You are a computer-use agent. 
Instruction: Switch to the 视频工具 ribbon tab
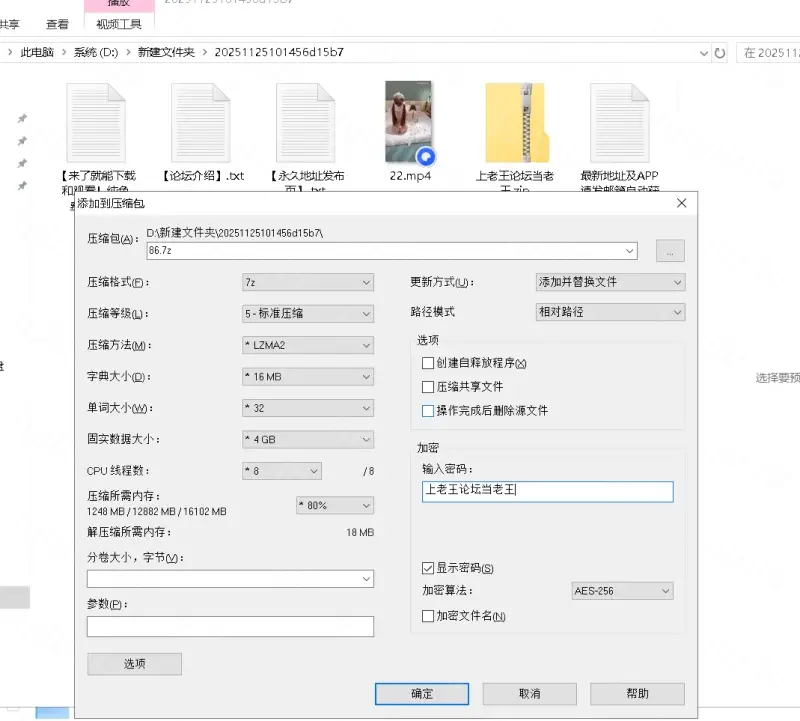coord(119,24)
